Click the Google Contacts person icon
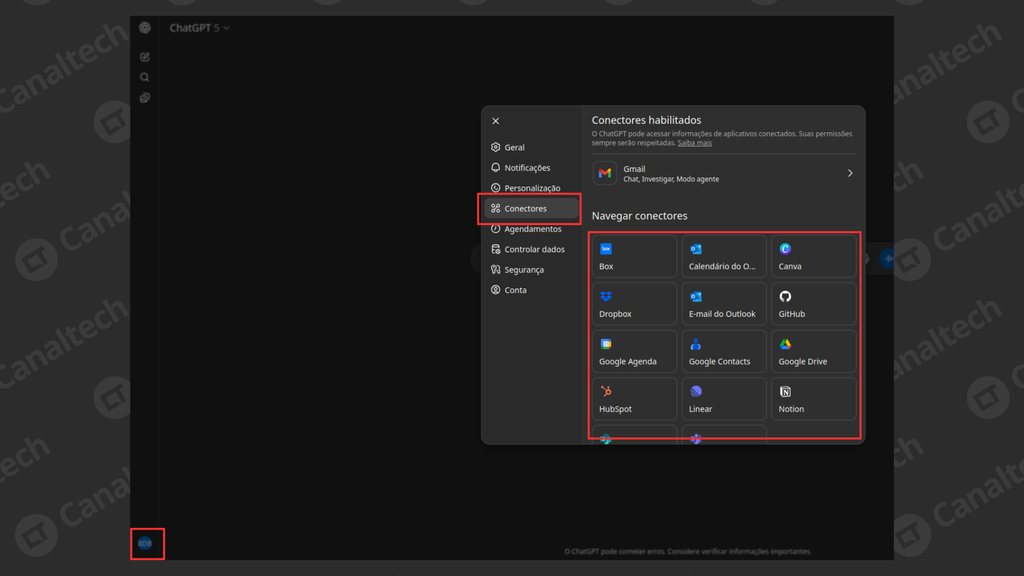 696,344
